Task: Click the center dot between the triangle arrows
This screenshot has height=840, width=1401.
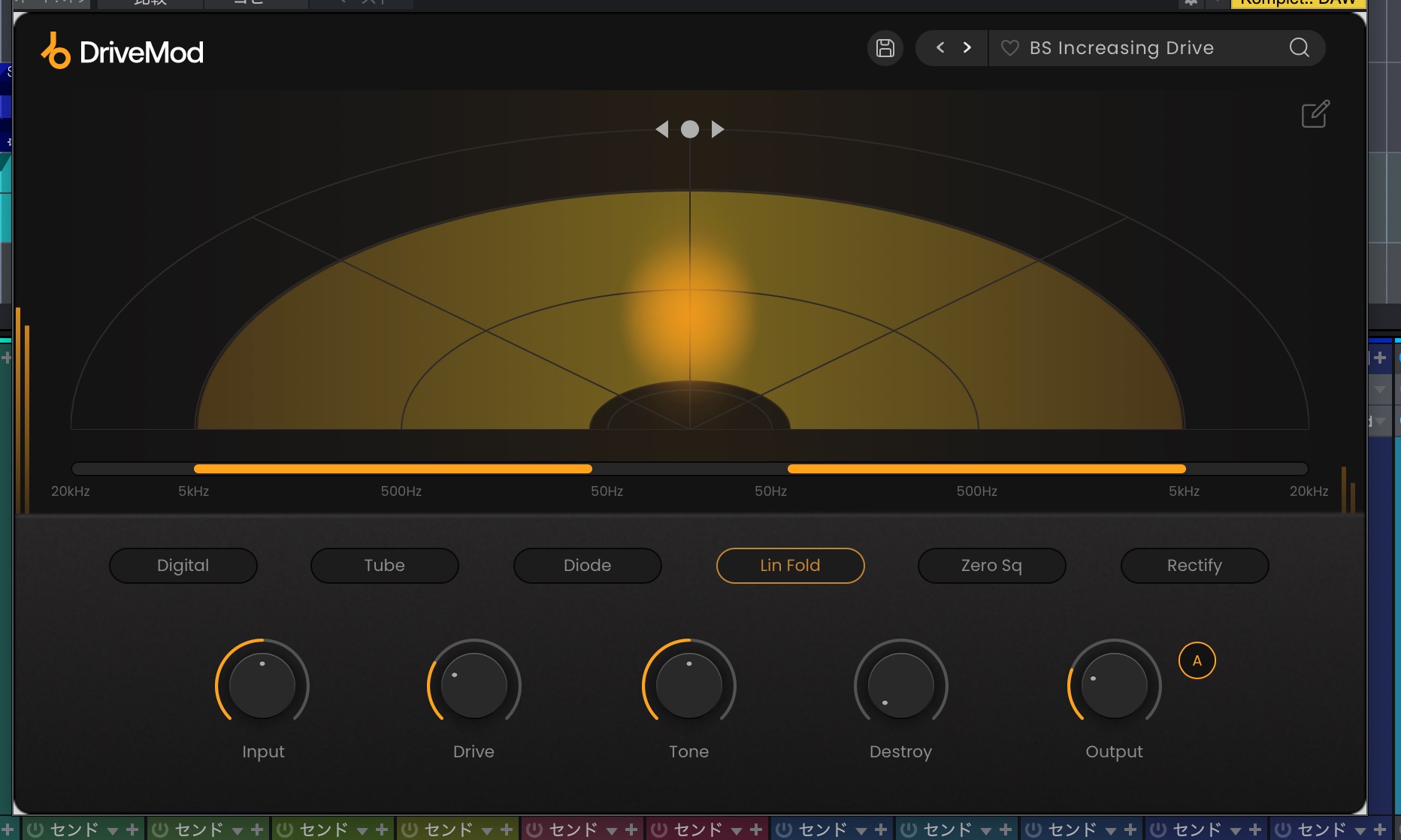Action: (689, 129)
